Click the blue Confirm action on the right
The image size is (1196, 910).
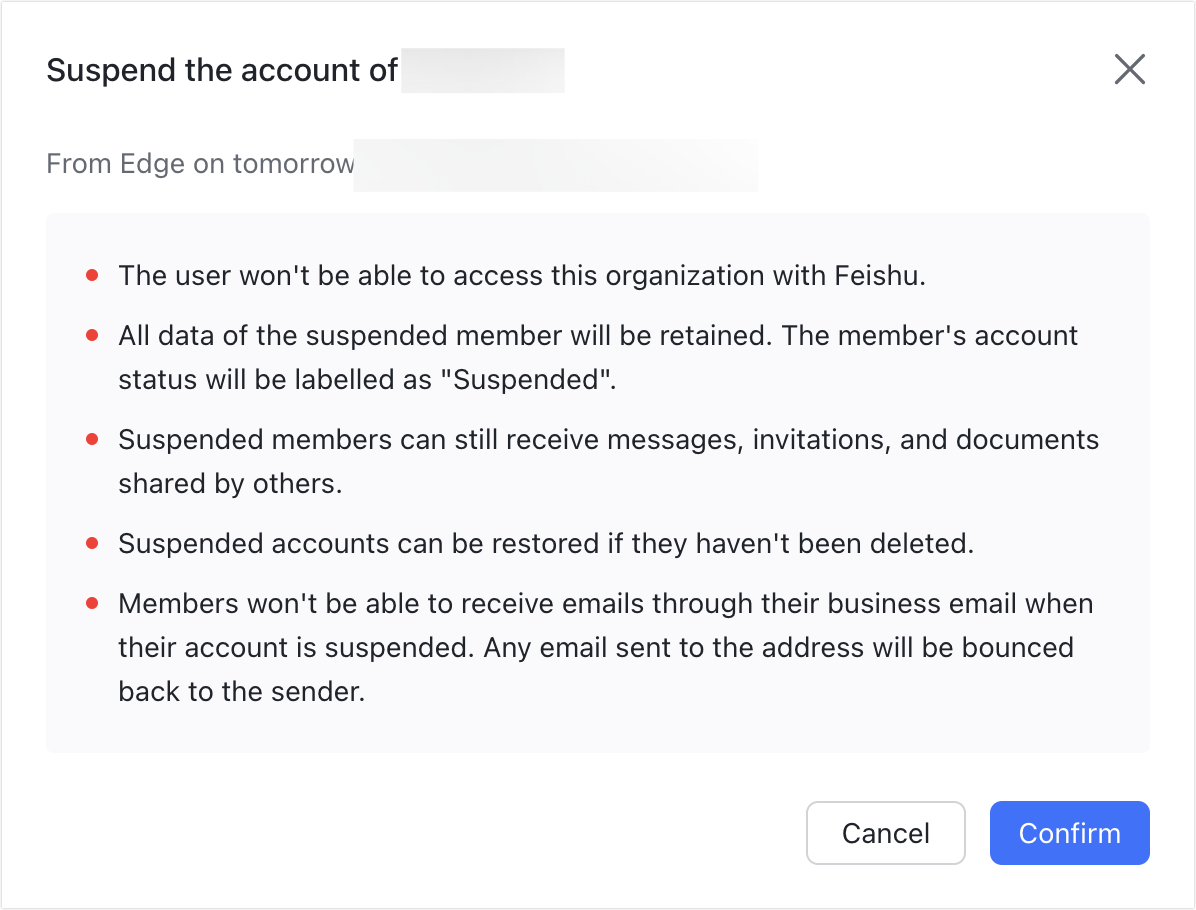[1069, 833]
